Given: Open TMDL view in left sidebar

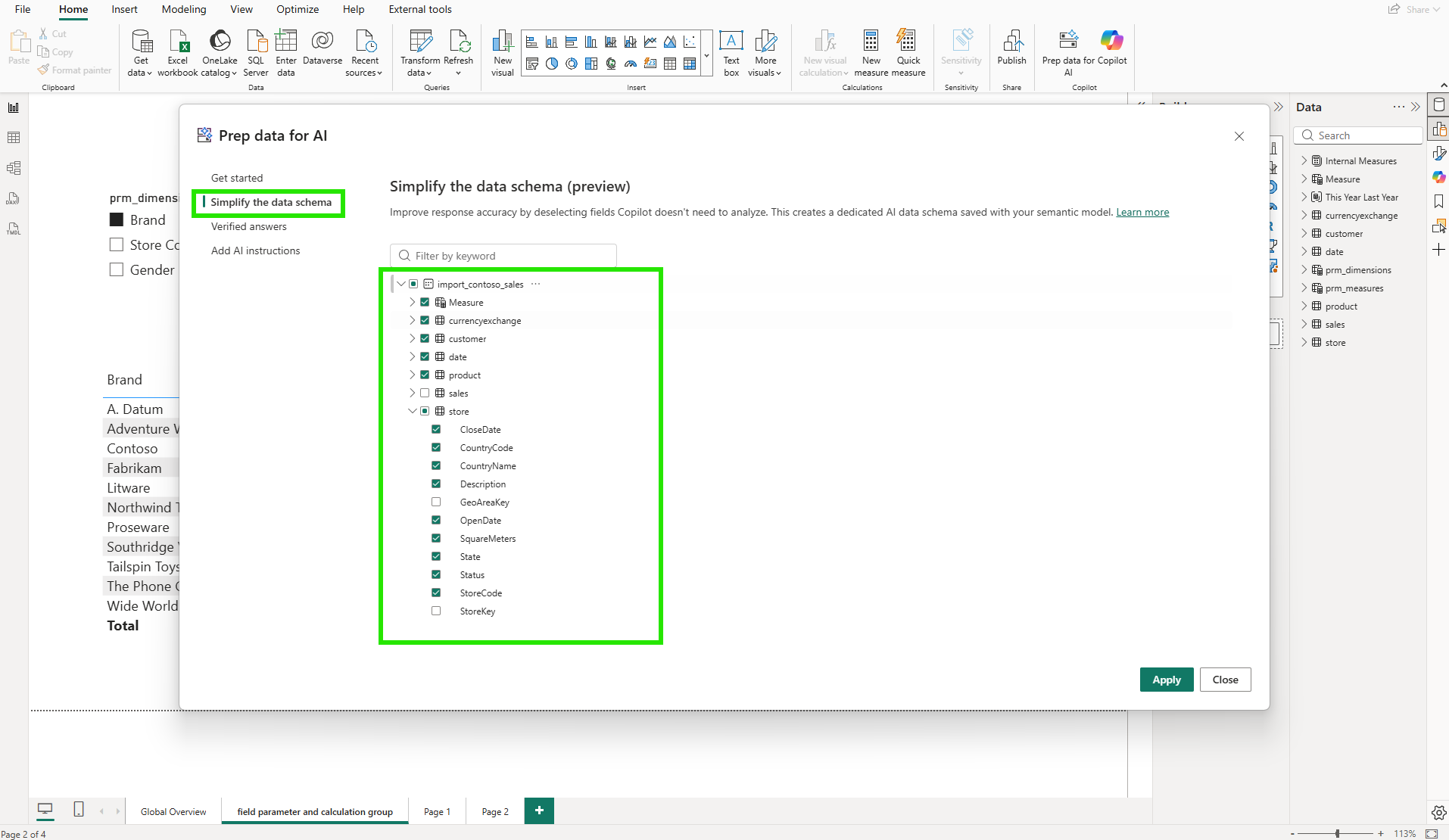Looking at the screenshot, I should pos(14,229).
